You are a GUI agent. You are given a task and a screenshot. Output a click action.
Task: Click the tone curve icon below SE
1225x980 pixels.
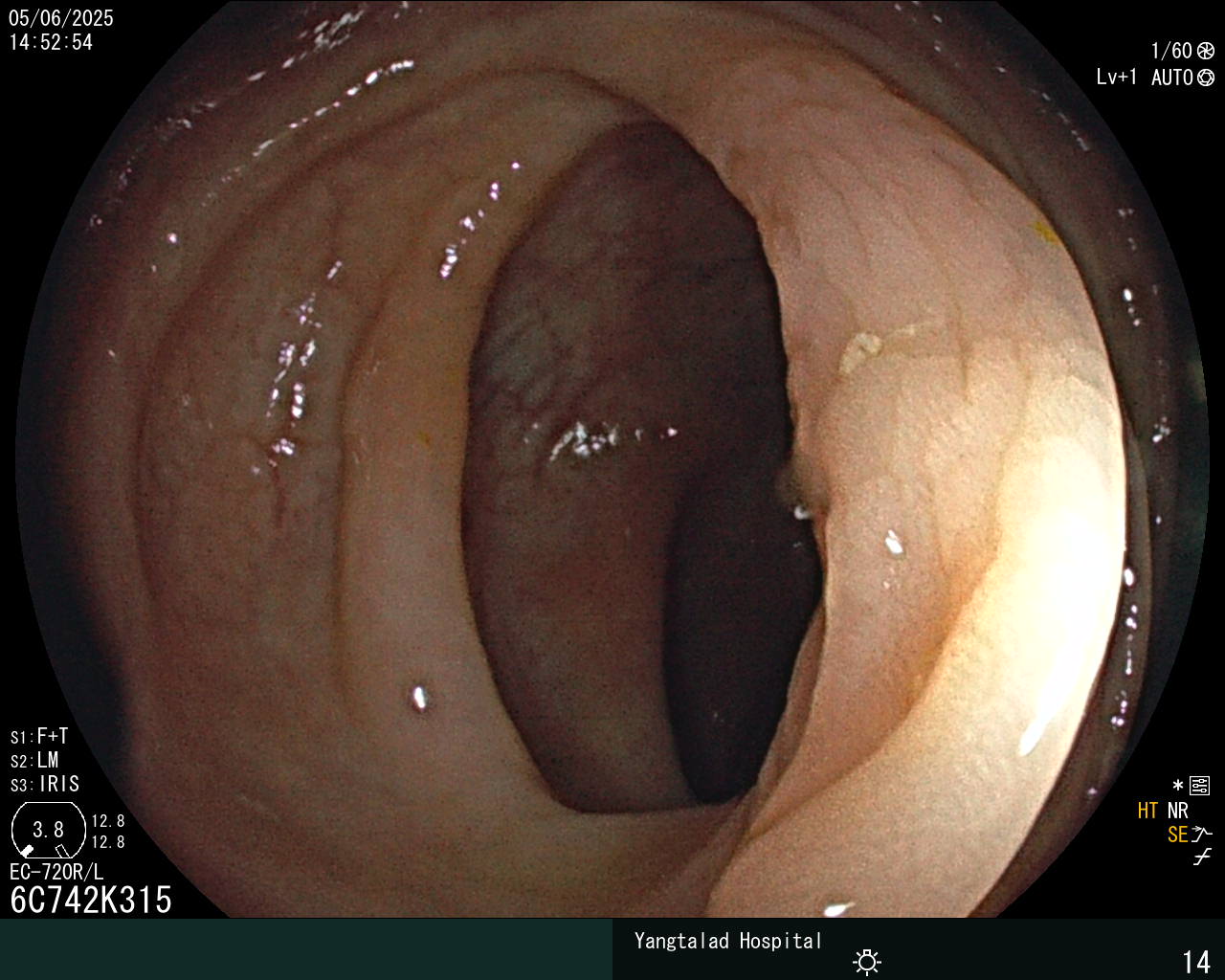(1202, 857)
